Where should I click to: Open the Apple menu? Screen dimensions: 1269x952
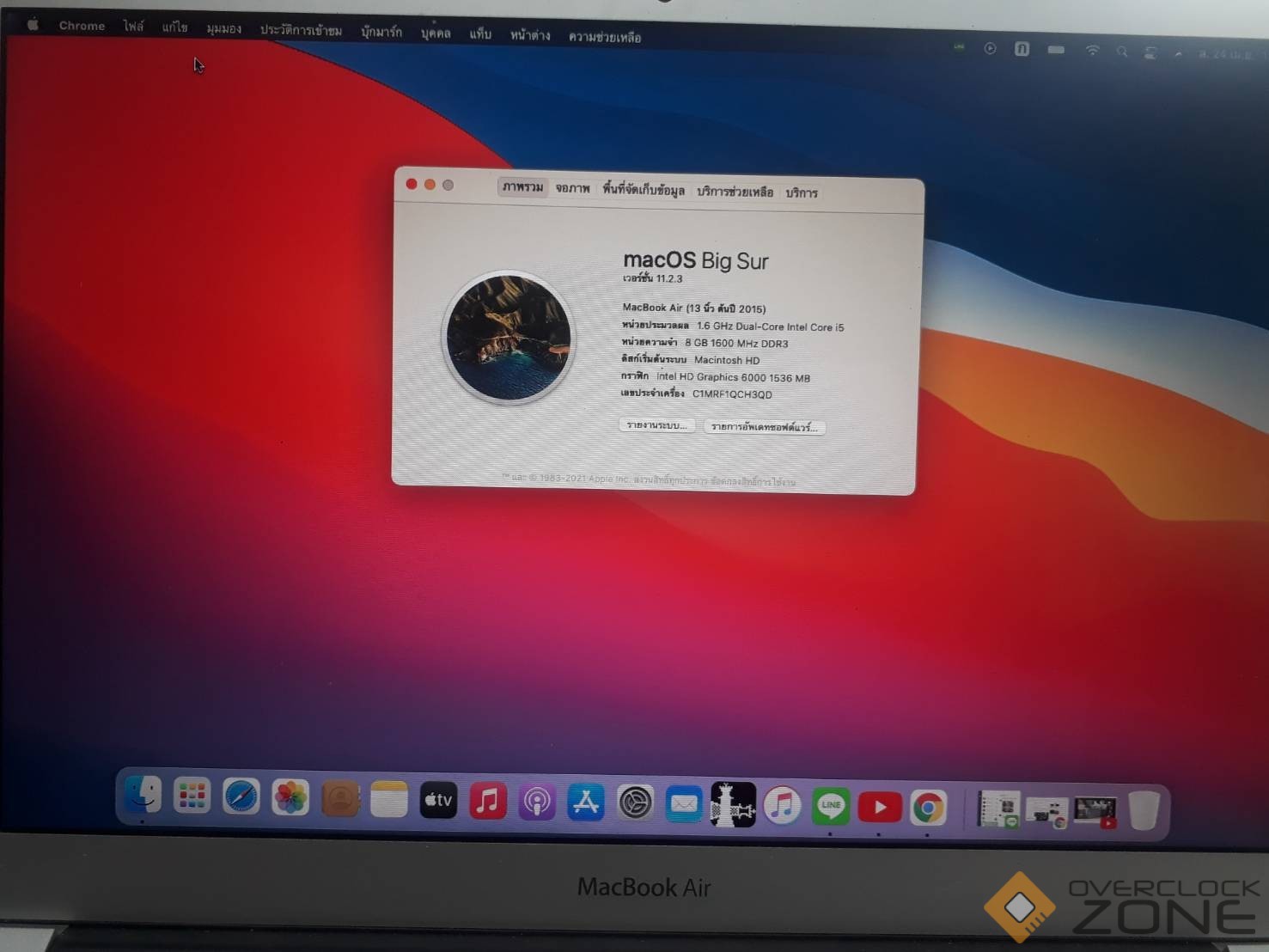(33, 25)
